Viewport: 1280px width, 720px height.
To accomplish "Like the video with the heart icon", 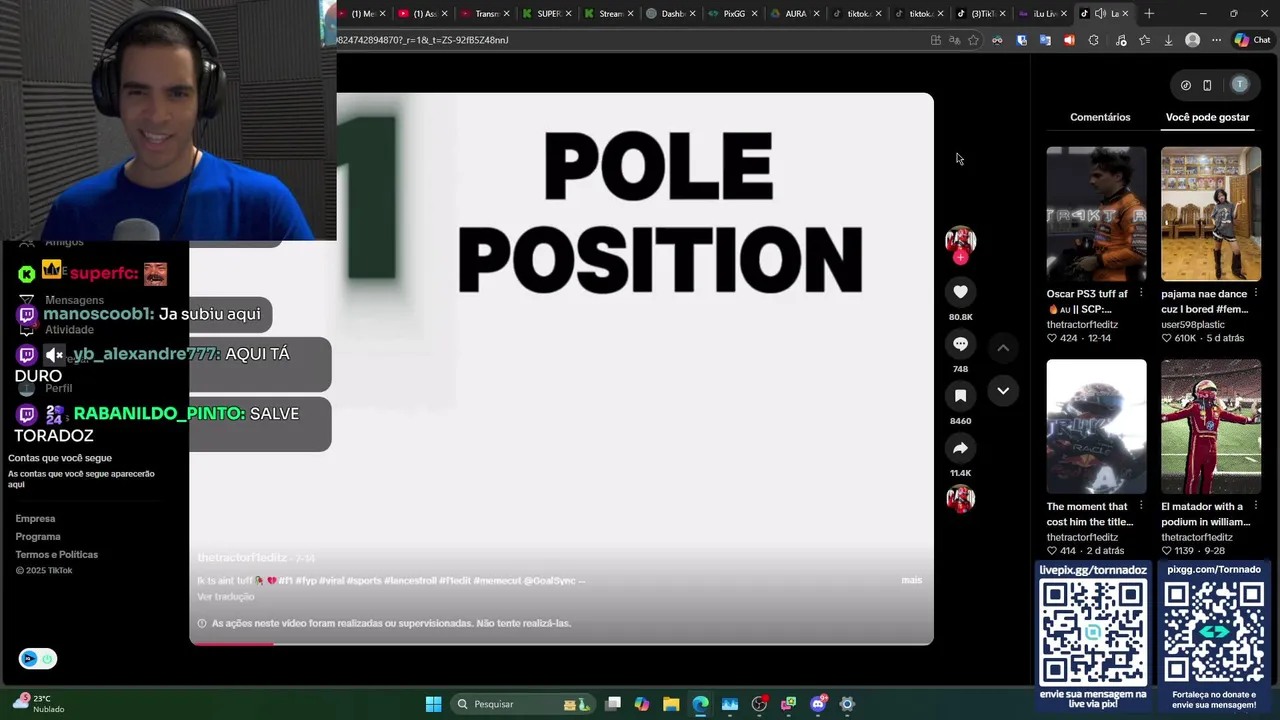I will coord(960,292).
